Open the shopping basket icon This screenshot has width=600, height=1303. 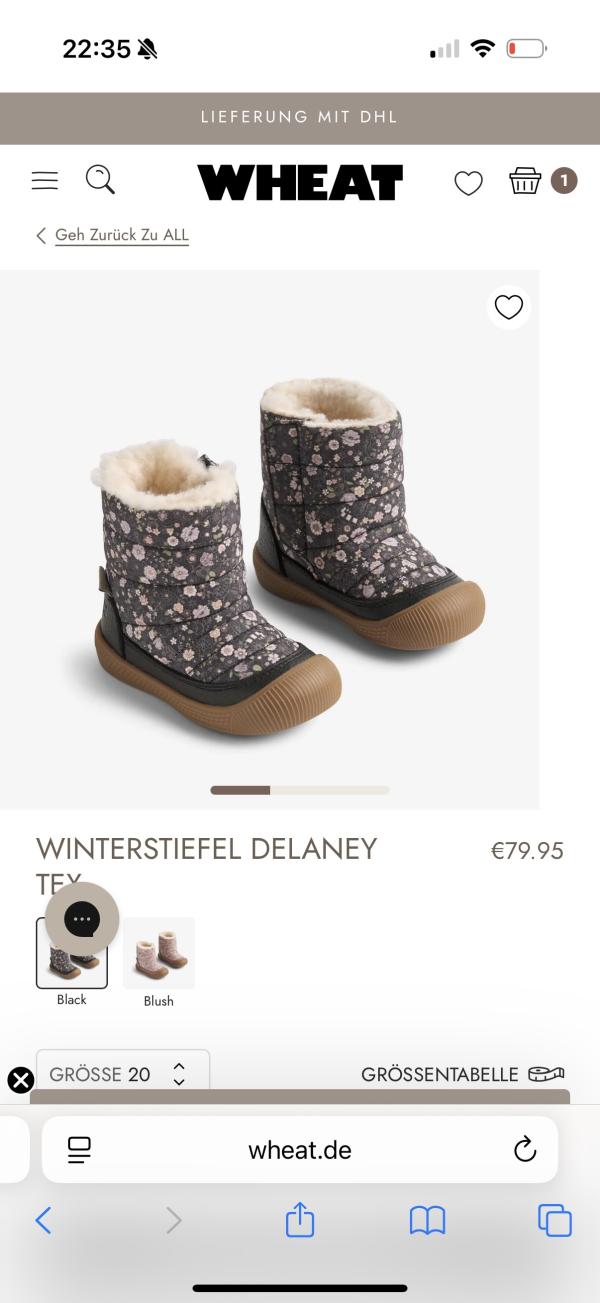click(x=525, y=181)
